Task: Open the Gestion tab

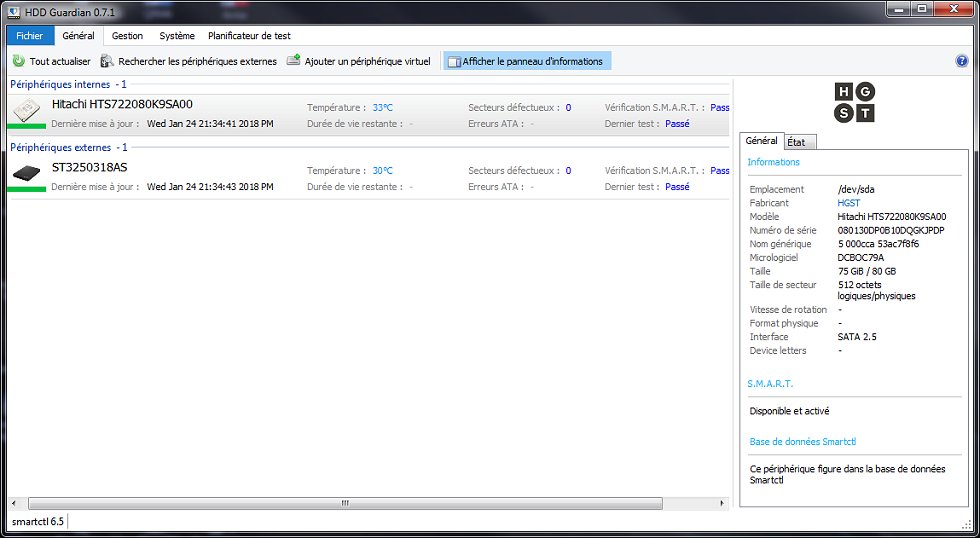Action: click(128, 36)
